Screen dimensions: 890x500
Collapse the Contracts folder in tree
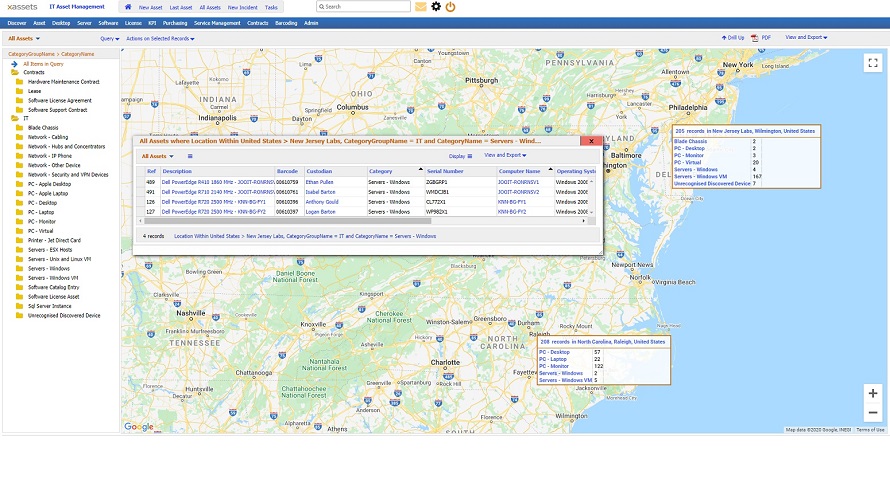pyautogui.click(x=14, y=72)
